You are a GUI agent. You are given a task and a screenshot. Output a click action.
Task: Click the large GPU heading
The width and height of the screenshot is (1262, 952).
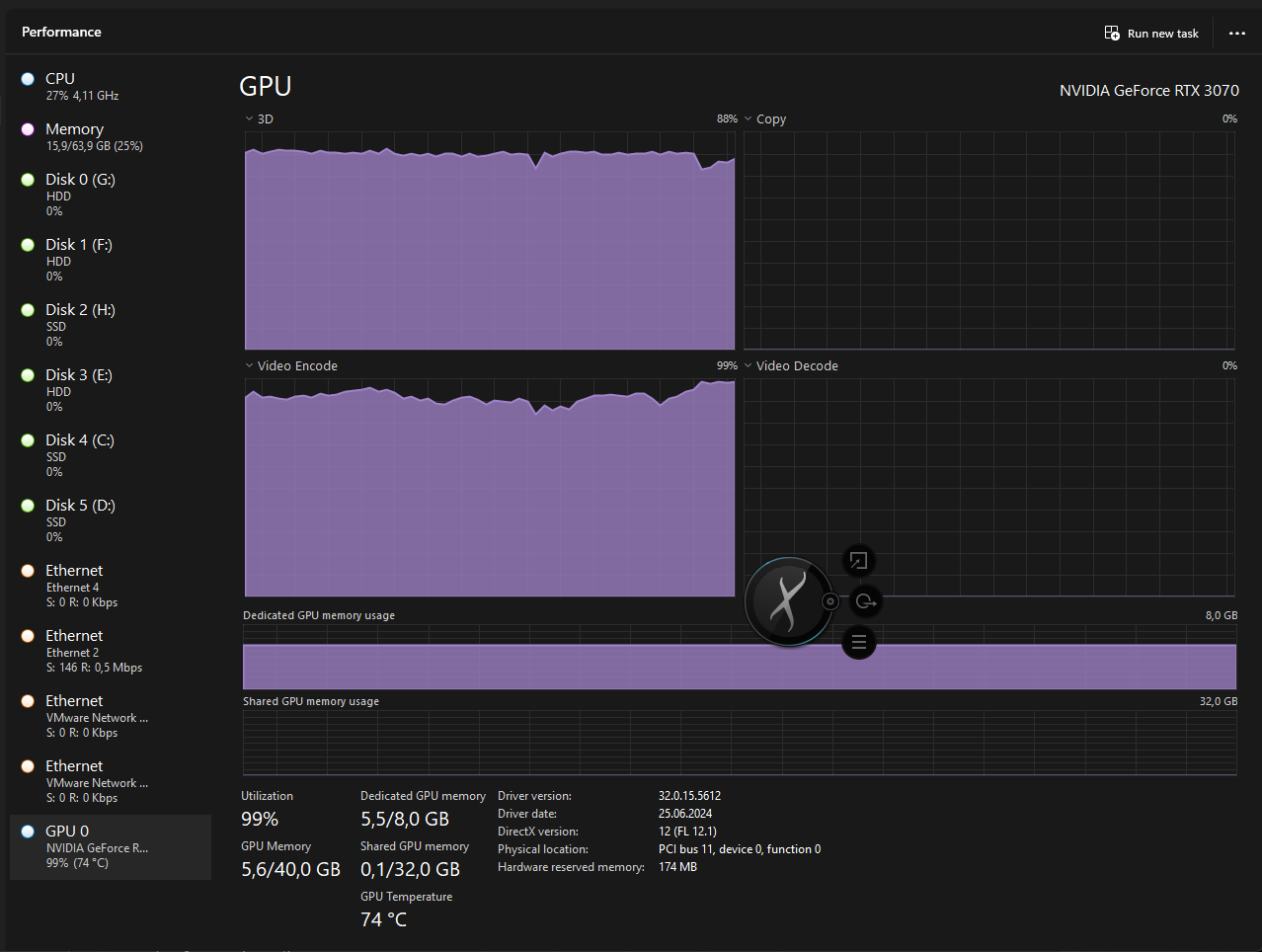pos(266,86)
